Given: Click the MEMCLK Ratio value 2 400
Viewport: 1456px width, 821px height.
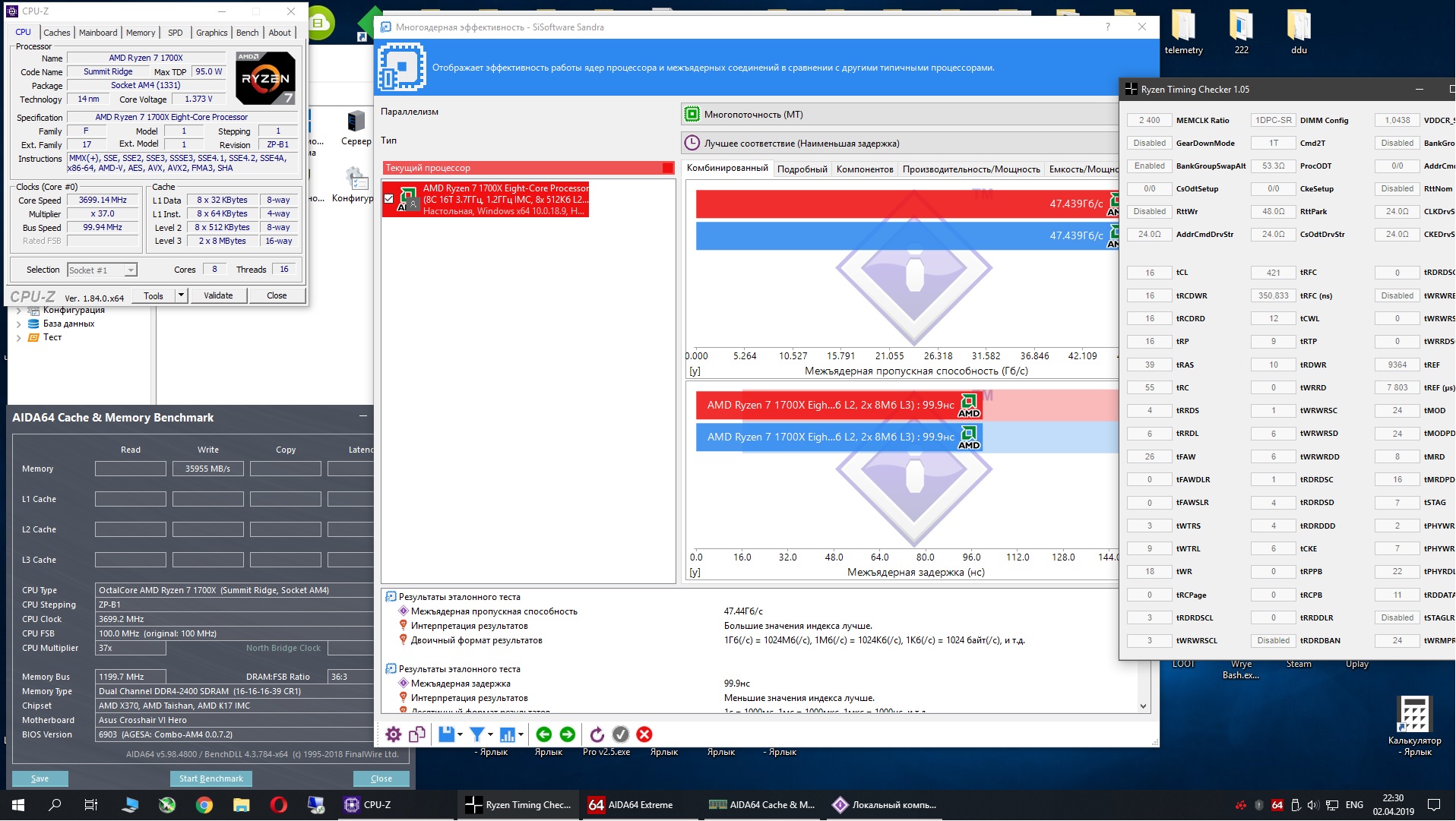Looking at the screenshot, I should 1150,120.
